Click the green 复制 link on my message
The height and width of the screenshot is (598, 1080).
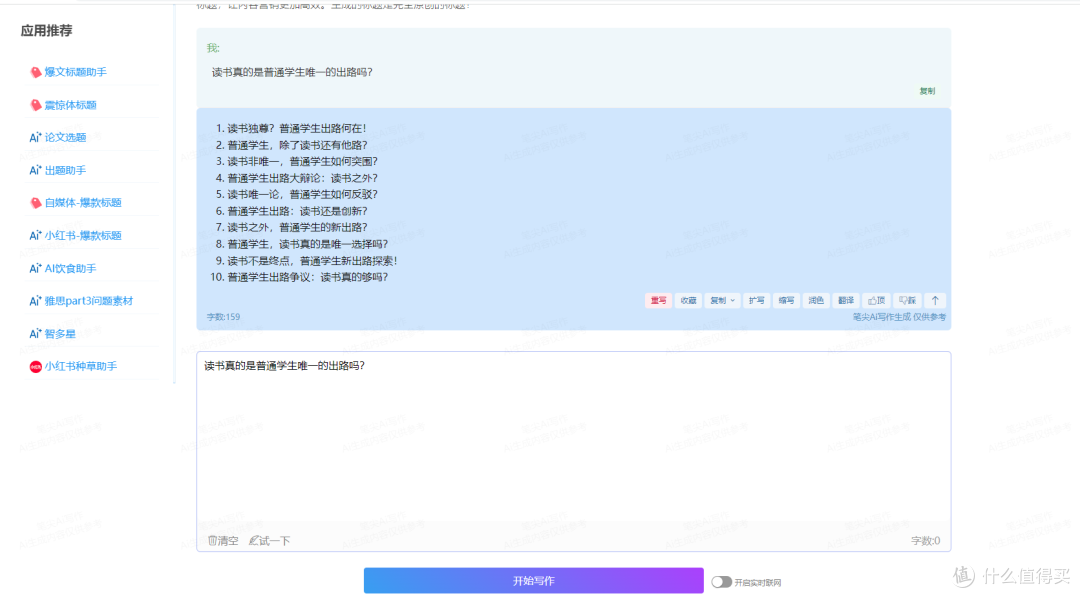[927, 91]
